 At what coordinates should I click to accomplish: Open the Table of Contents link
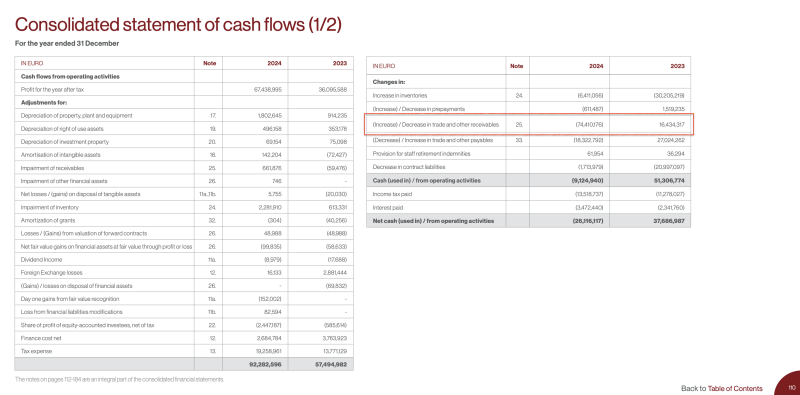coord(735,388)
